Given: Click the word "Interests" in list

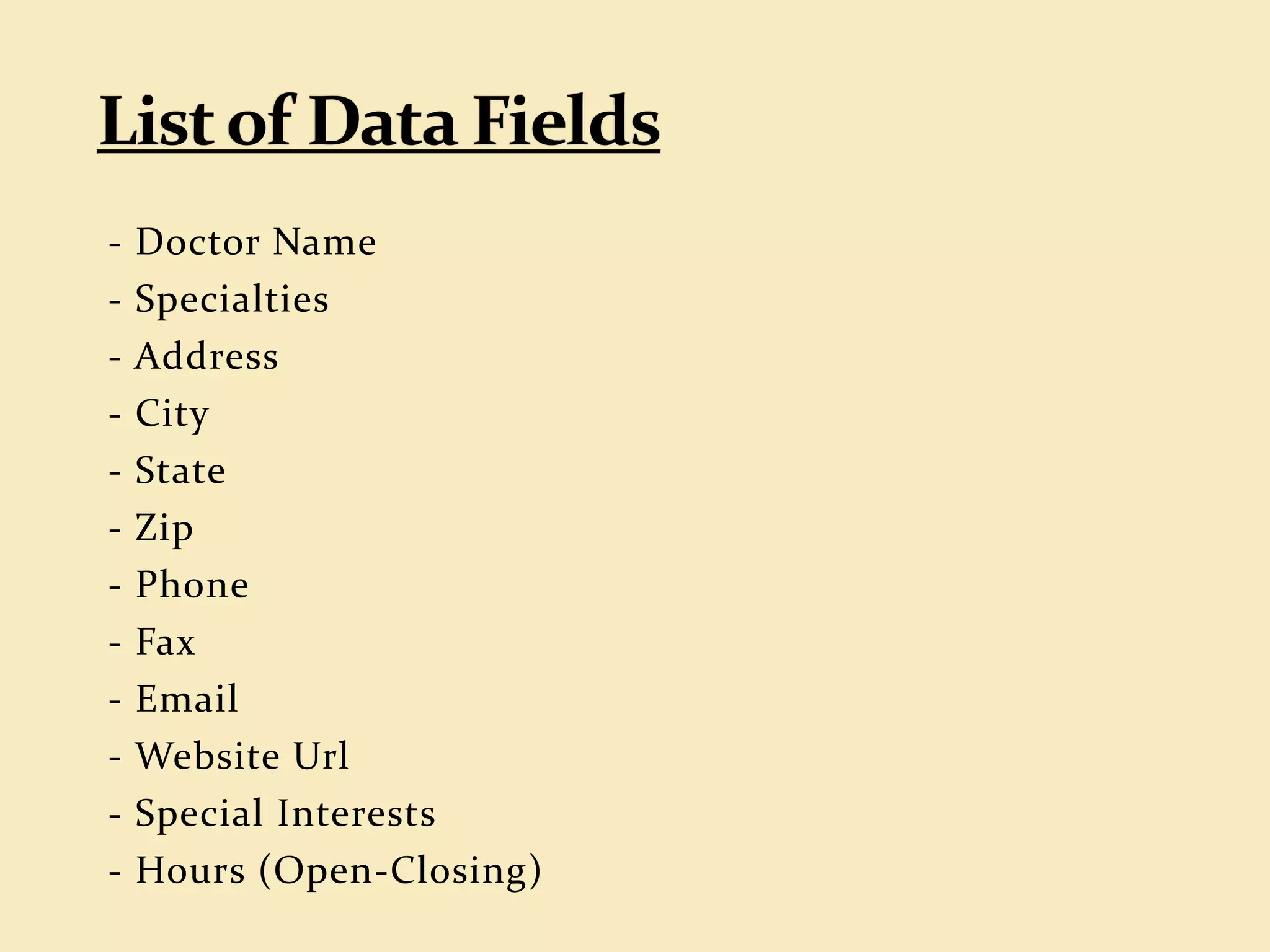Looking at the screenshot, I should pos(356,813).
